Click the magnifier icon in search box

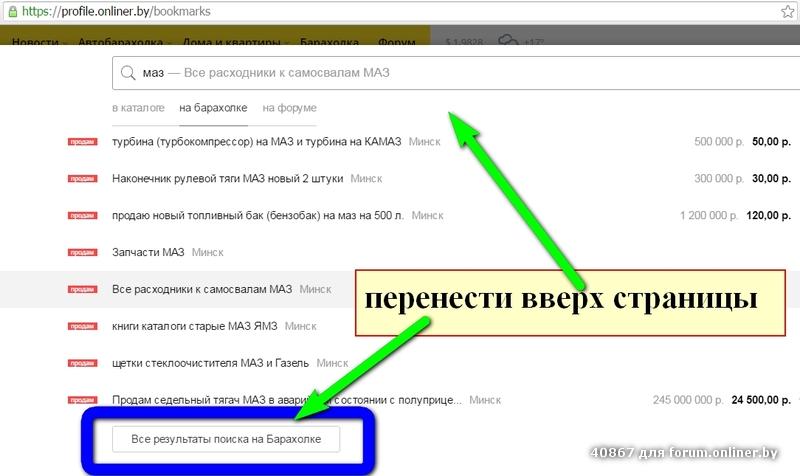point(128,74)
